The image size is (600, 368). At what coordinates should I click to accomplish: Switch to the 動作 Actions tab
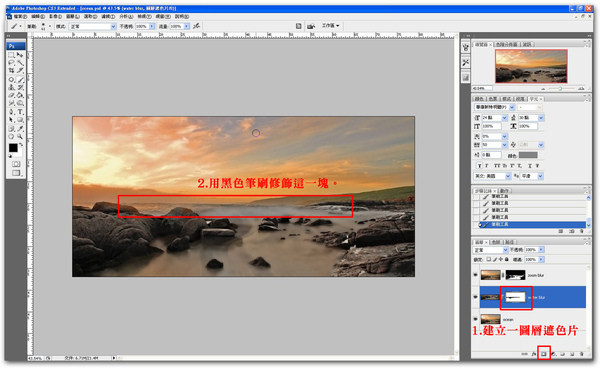504,191
